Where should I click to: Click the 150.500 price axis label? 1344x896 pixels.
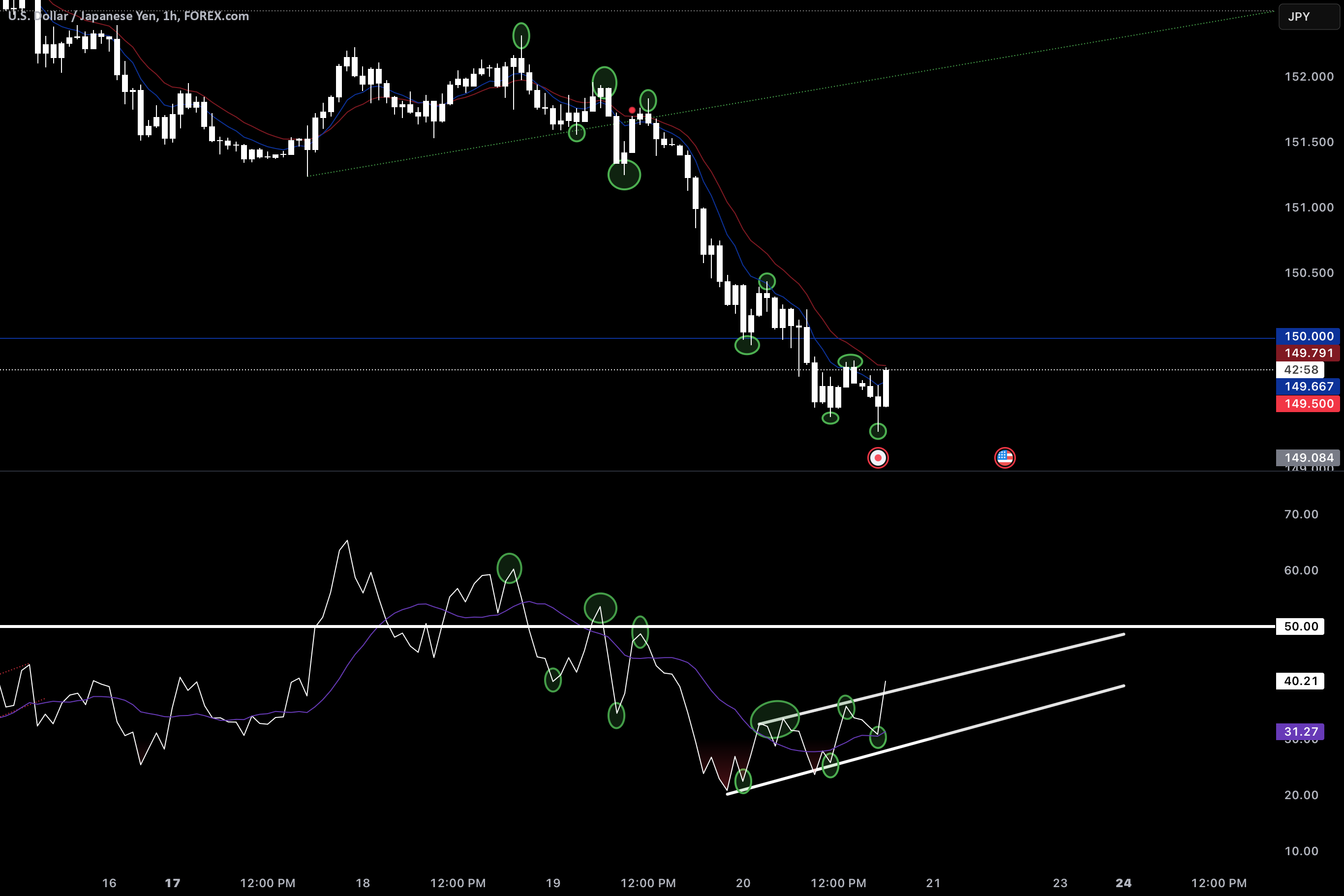click(1309, 272)
